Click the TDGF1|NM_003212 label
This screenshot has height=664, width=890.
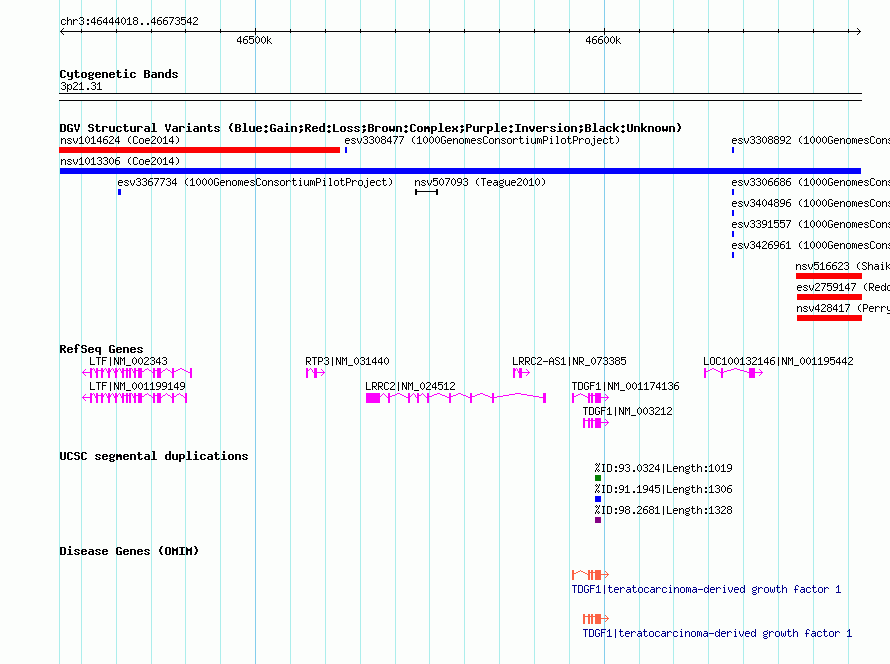click(x=627, y=411)
